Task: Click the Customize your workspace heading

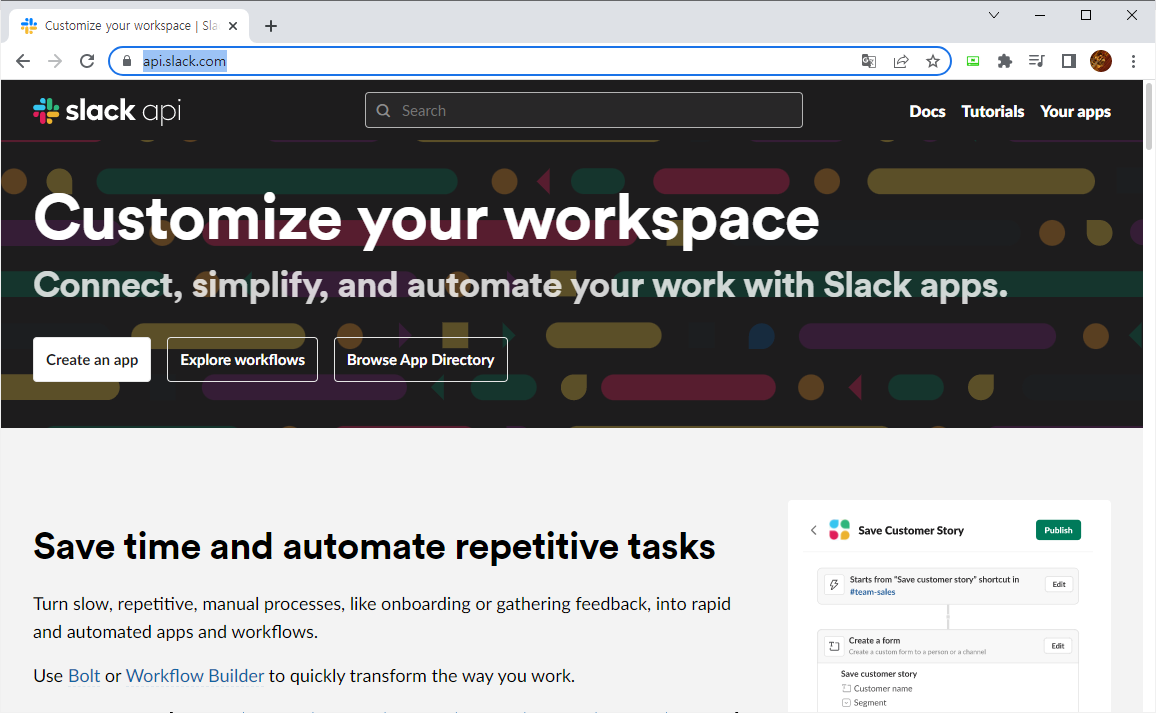Action: (x=426, y=218)
